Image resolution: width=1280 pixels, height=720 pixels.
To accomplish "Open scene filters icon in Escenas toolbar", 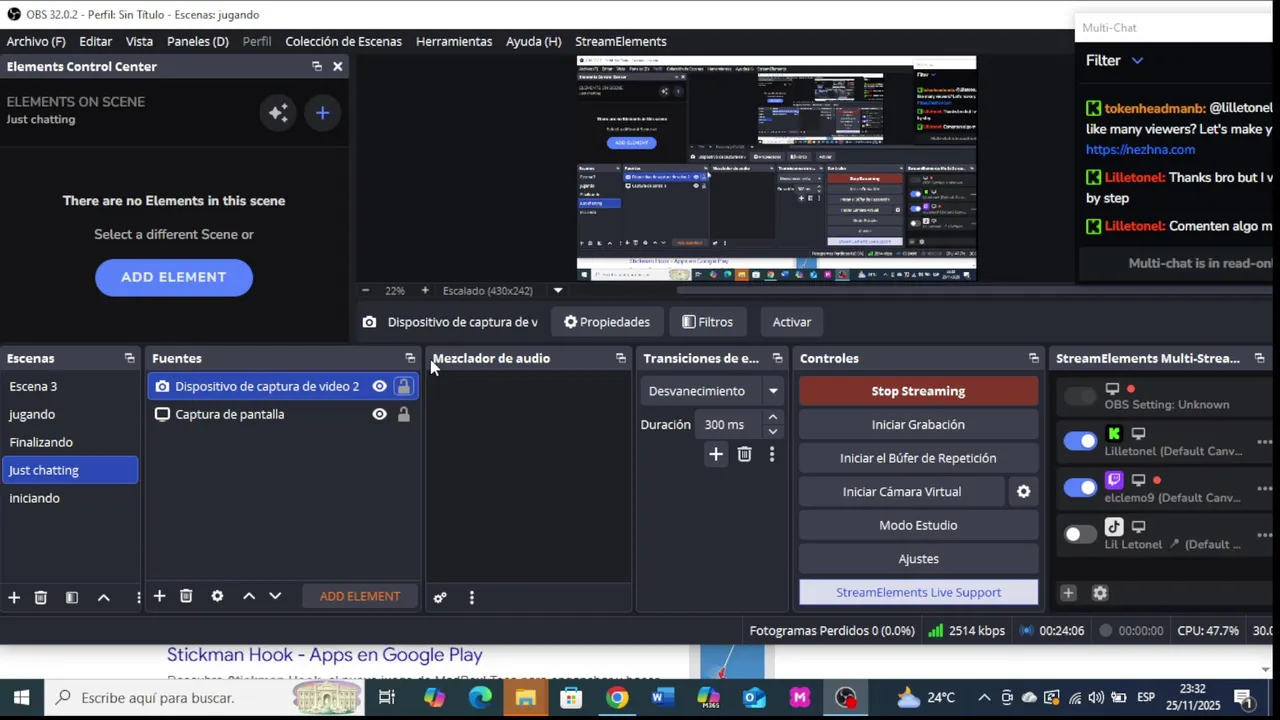I will point(72,597).
